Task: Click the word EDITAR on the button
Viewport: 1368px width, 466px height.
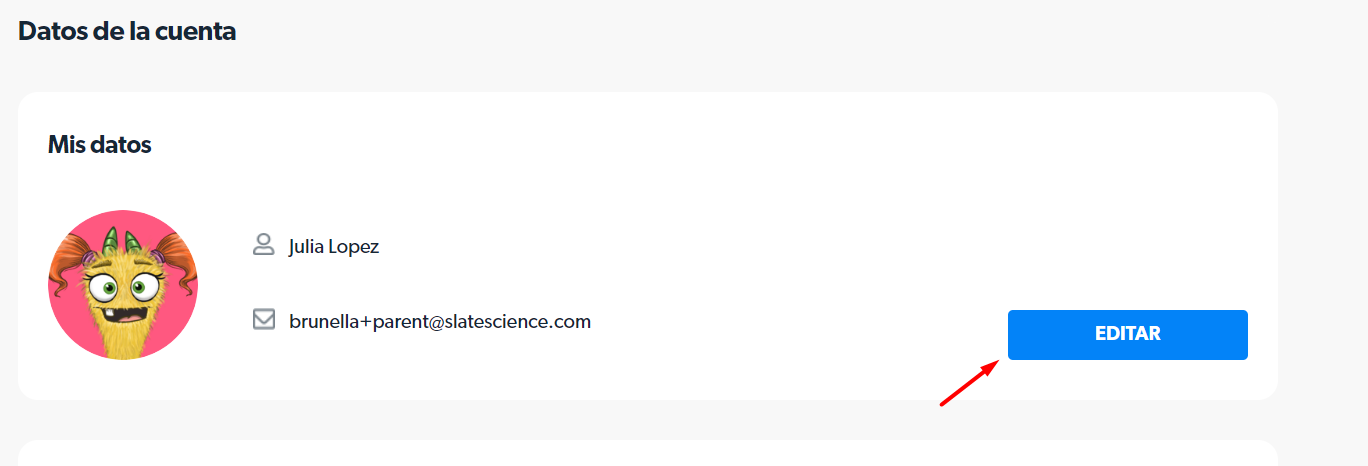Action: pyautogui.click(x=1127, y=335)
